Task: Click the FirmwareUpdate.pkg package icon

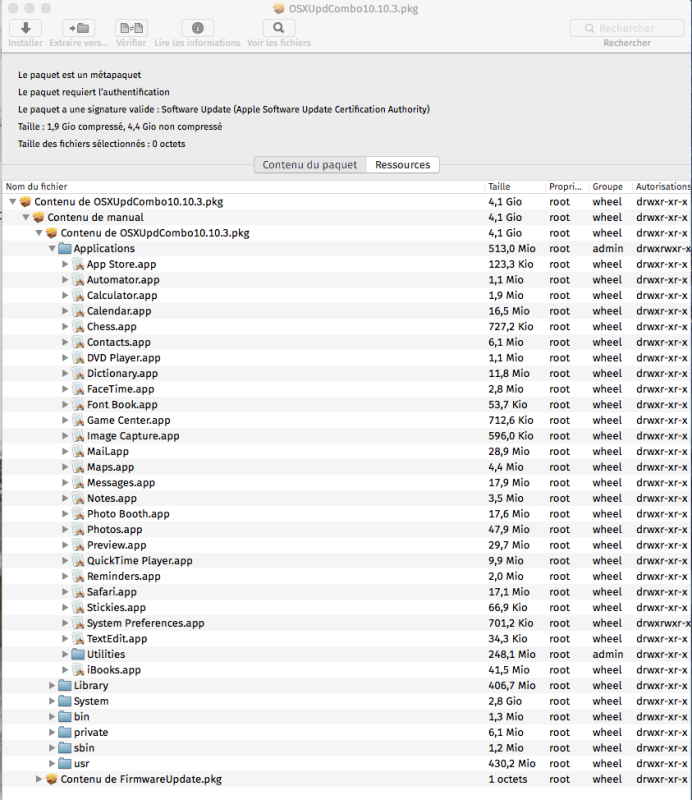Action: 52,779
